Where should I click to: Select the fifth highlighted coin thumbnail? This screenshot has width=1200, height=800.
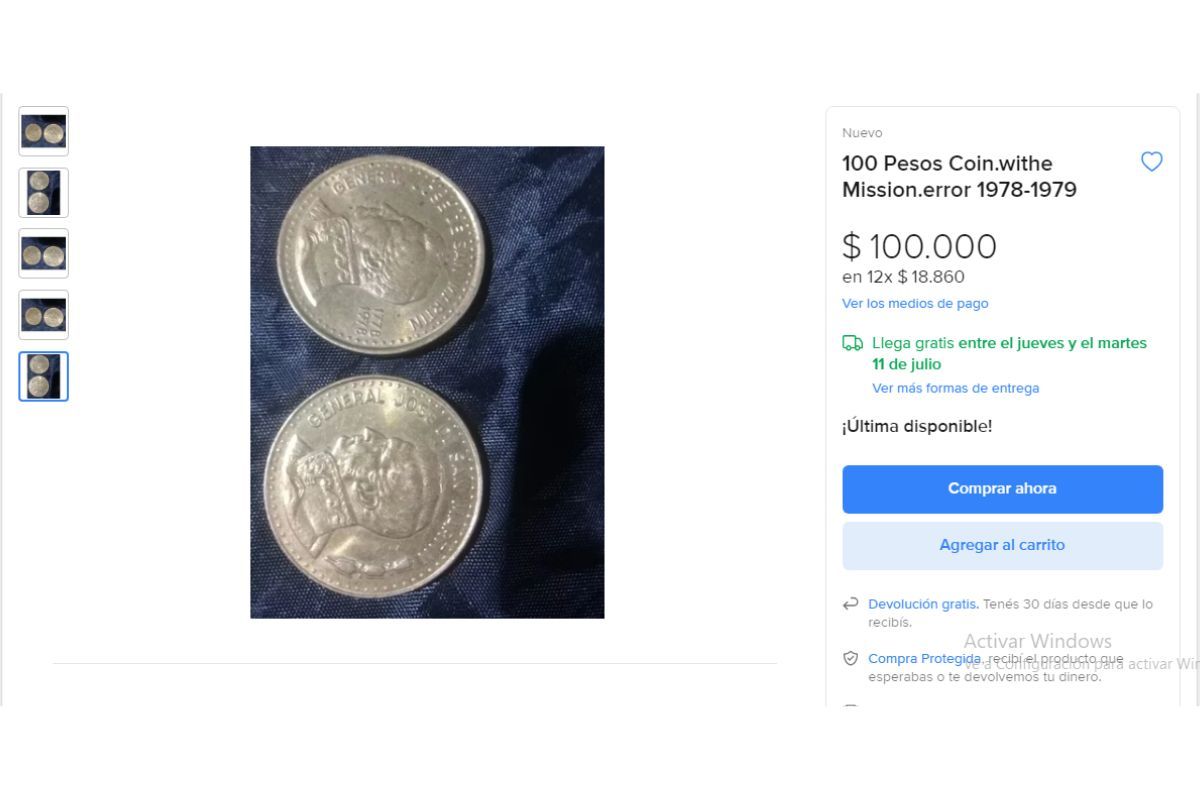[44, 376]
